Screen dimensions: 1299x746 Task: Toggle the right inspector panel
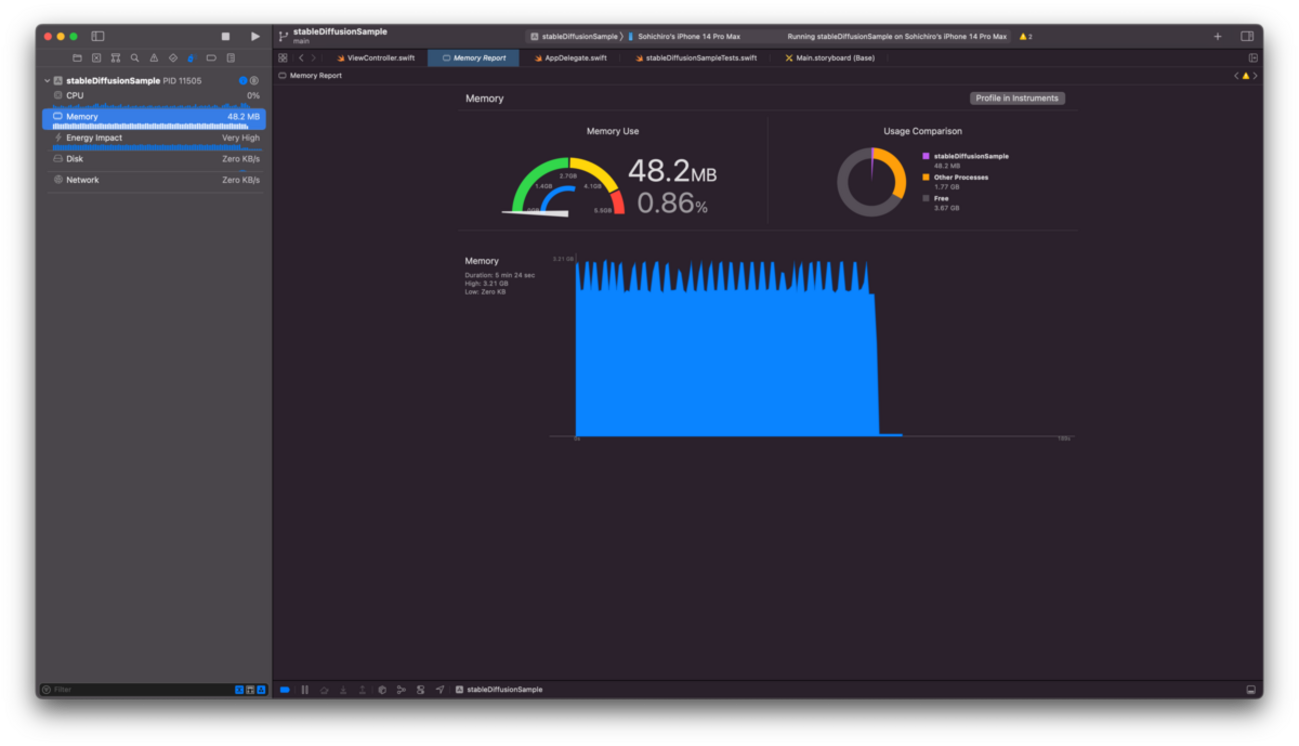click(1247, 36)
